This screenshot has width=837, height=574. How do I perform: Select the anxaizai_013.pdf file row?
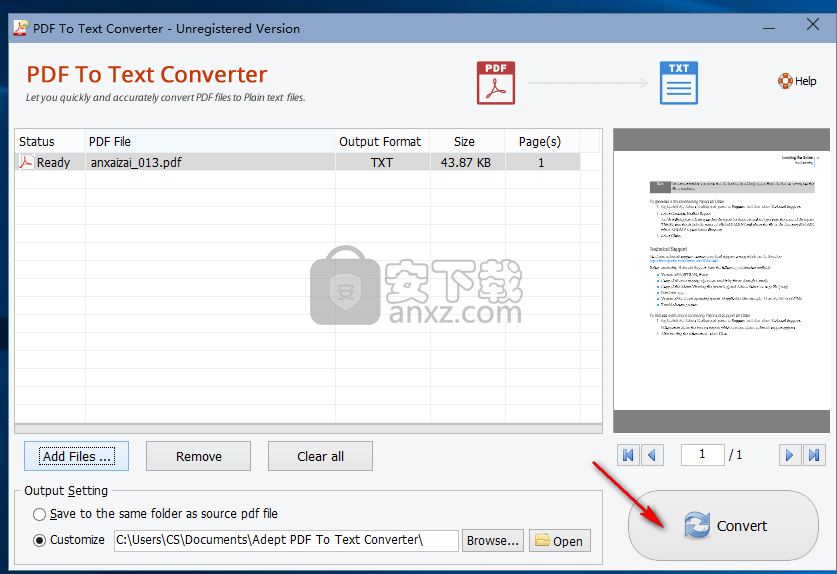click(x=297, y=162)
